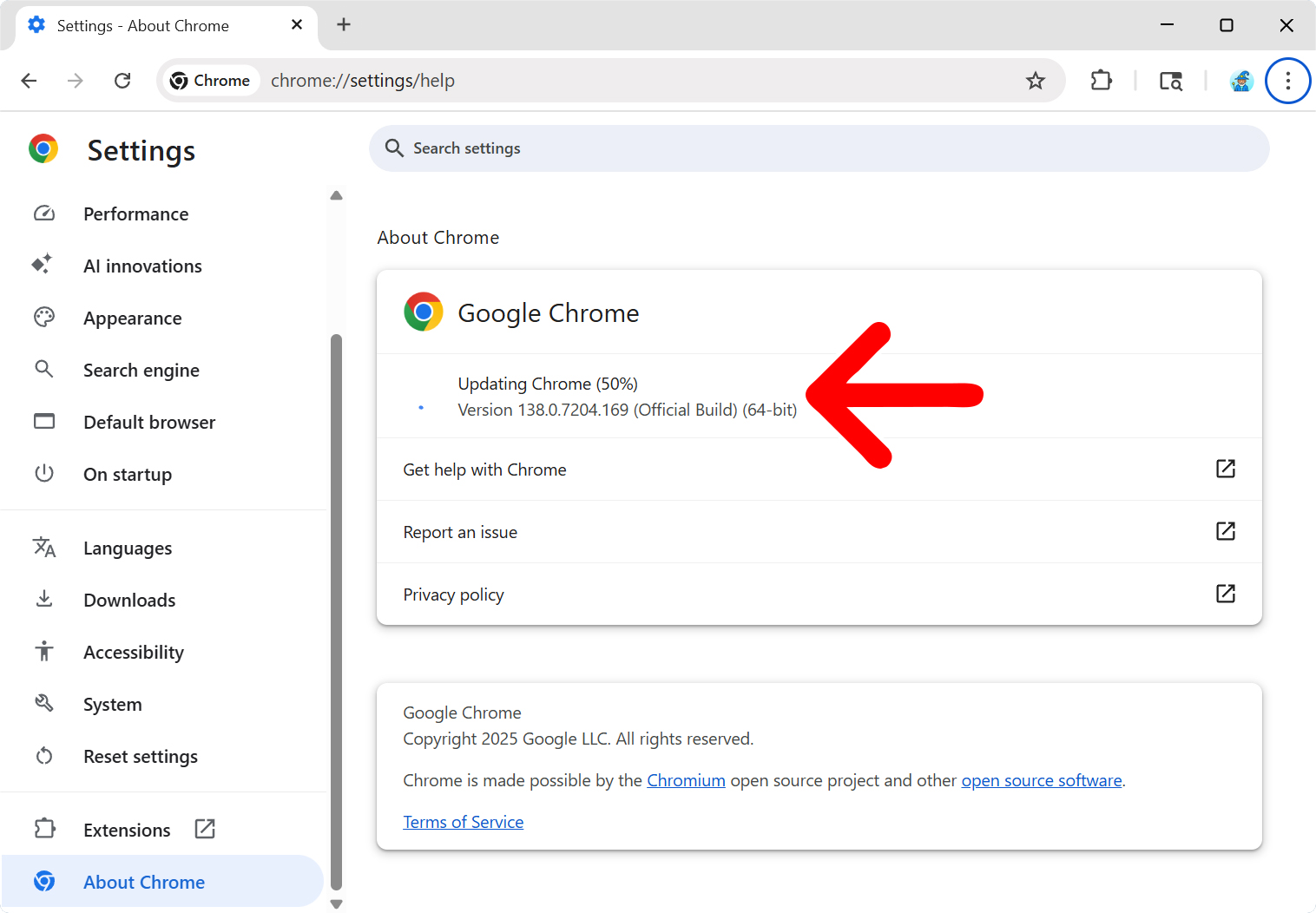Open the Terms of Service link
The height and width of the screenshot is (913, 1316).
tap(463, 822)
